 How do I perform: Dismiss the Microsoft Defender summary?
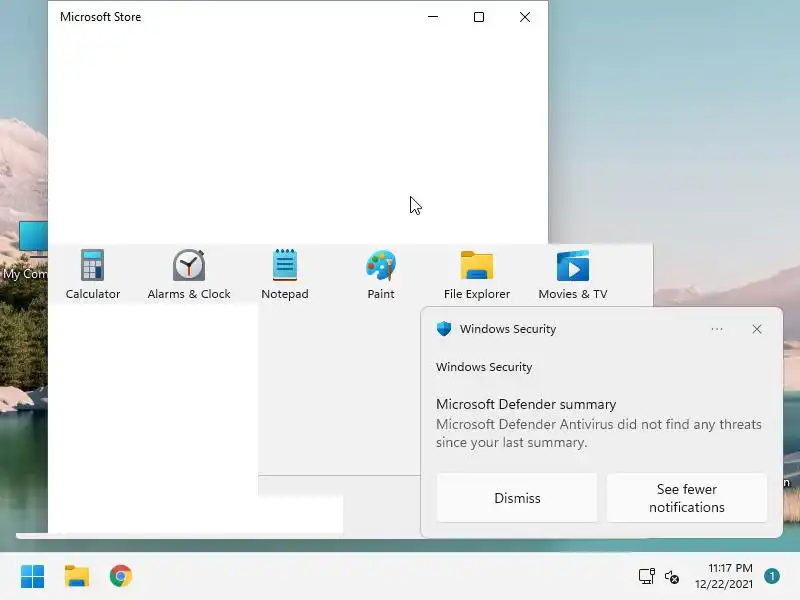click(517, 498)
